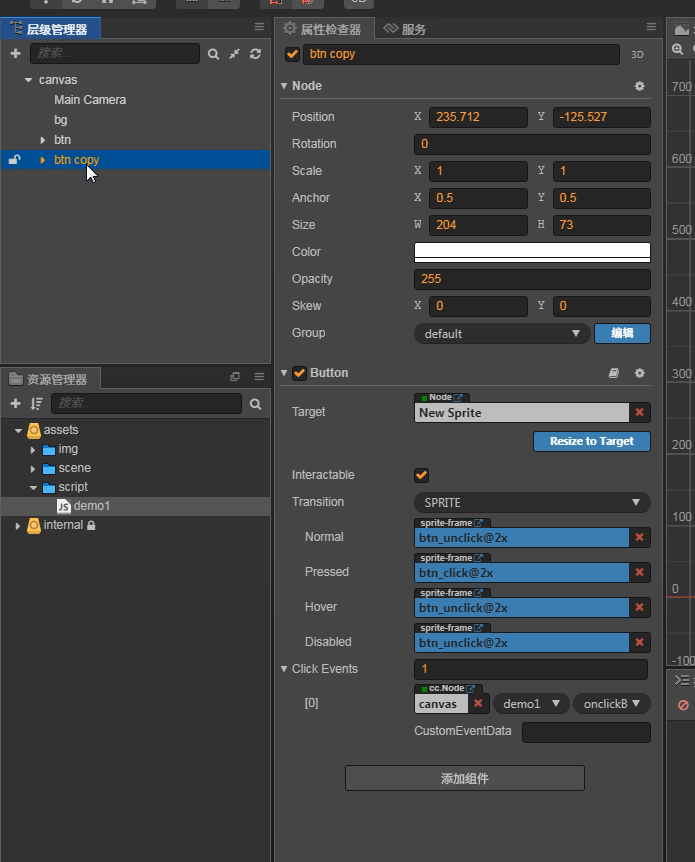Collapse the canvas node tree

coord(29,80)
